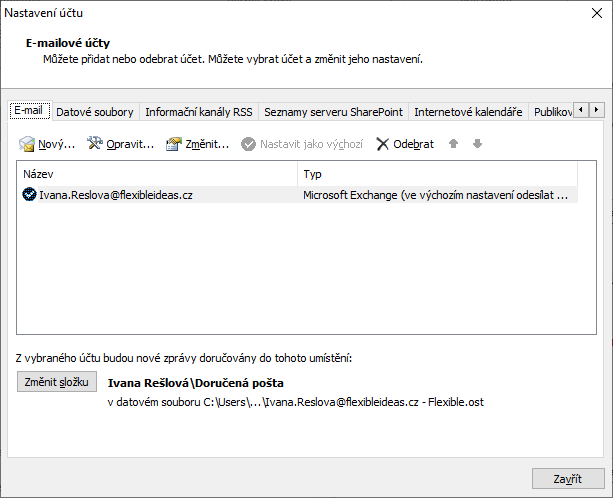The width and height of the screenshot is (613, 498).
Task: Close the dialog with the Zavřít button
Action: point(568,478)
